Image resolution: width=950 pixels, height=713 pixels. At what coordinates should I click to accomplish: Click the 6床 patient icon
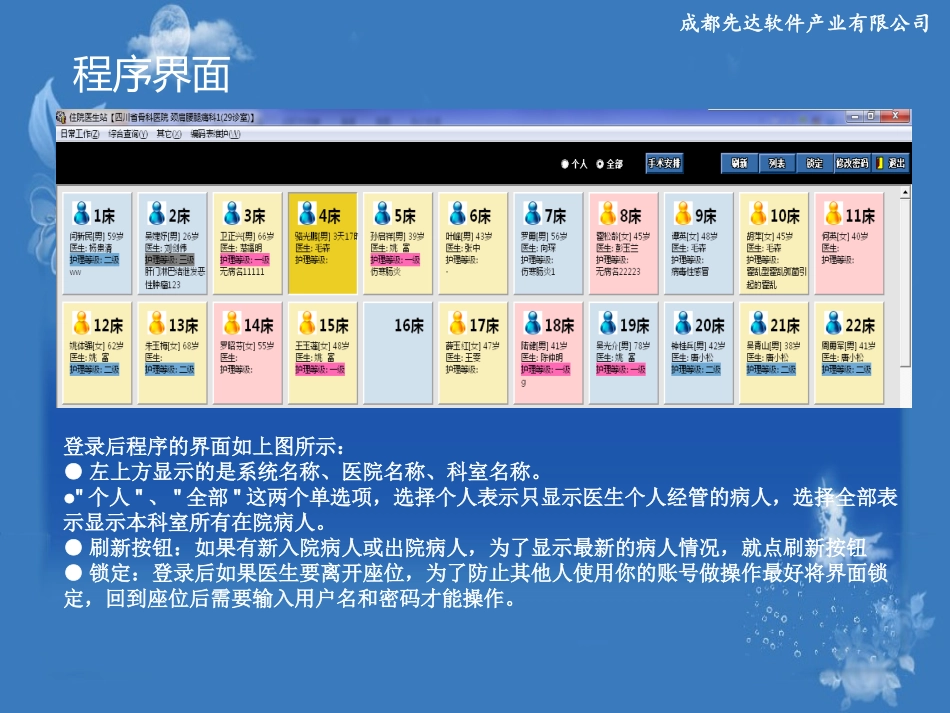pyautogui.click(x=457, y=214)
